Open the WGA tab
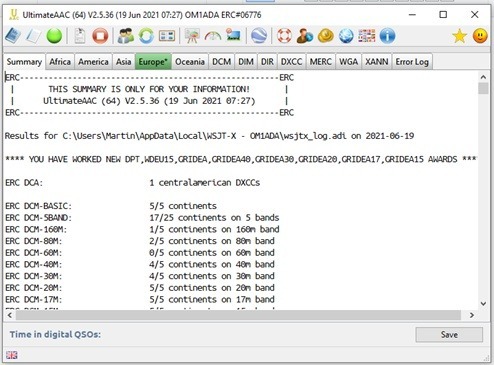This screenshot has height=365, width=494. tap(348, 62)
